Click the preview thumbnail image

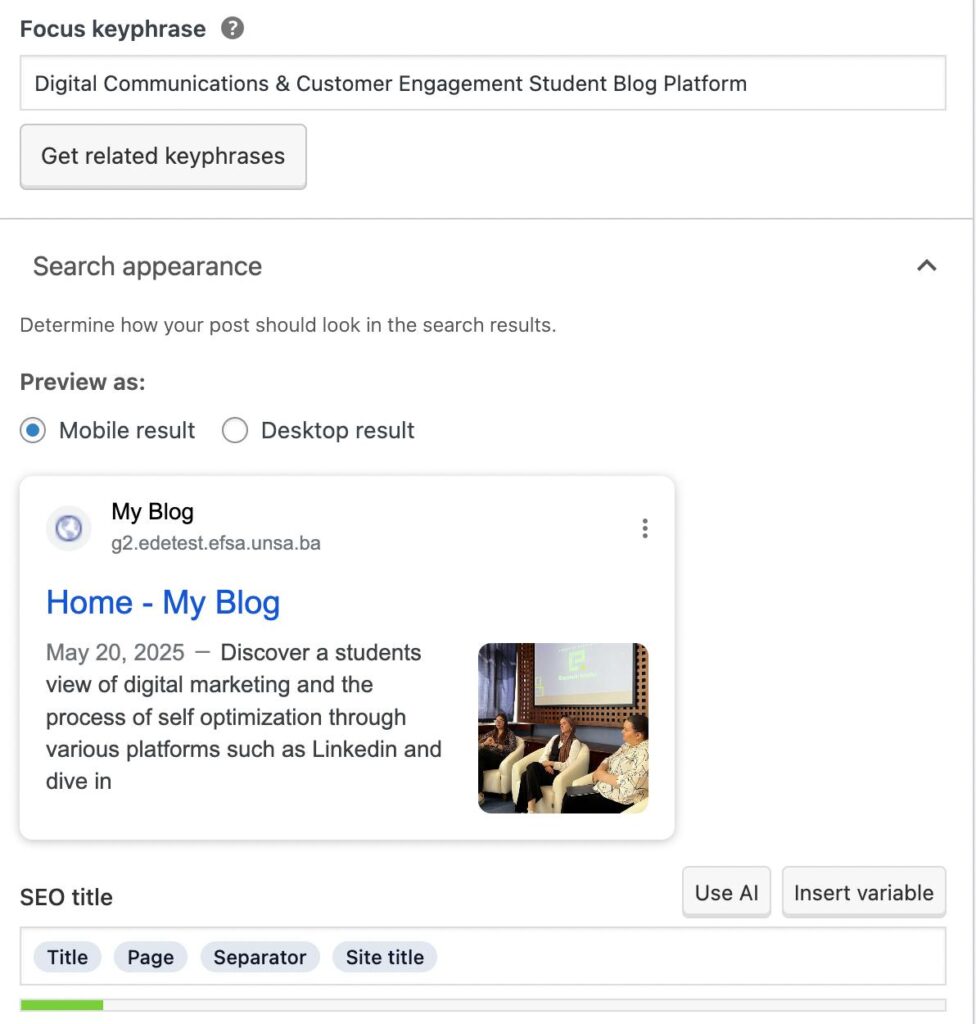tap(563, 728)
